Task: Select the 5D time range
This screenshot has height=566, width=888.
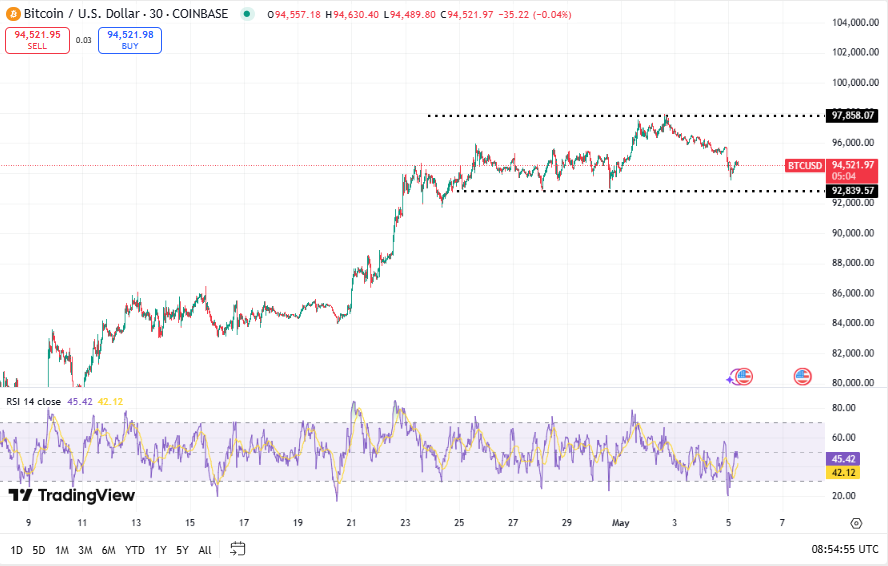Action: (x=39, y=550)
